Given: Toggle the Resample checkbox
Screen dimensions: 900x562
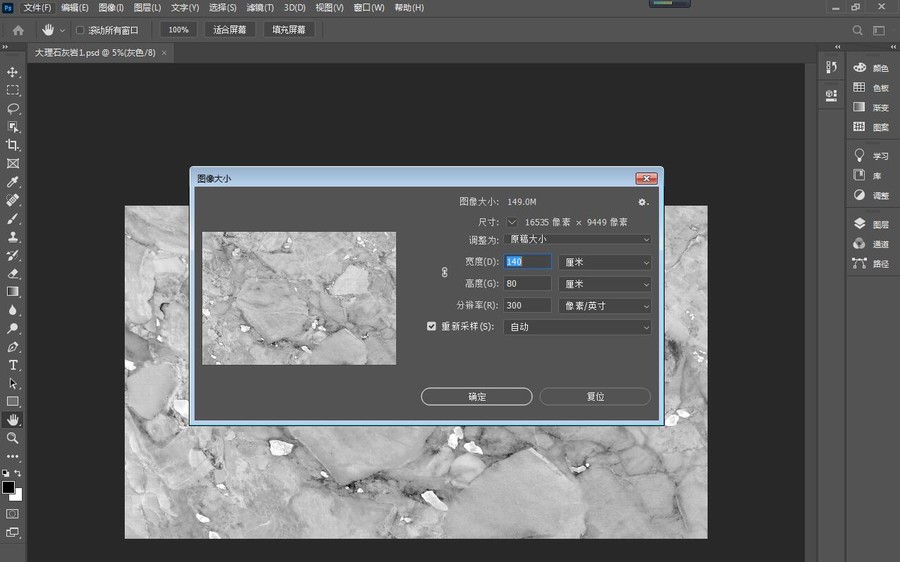Looking at the screenshot, I should 432,326.
